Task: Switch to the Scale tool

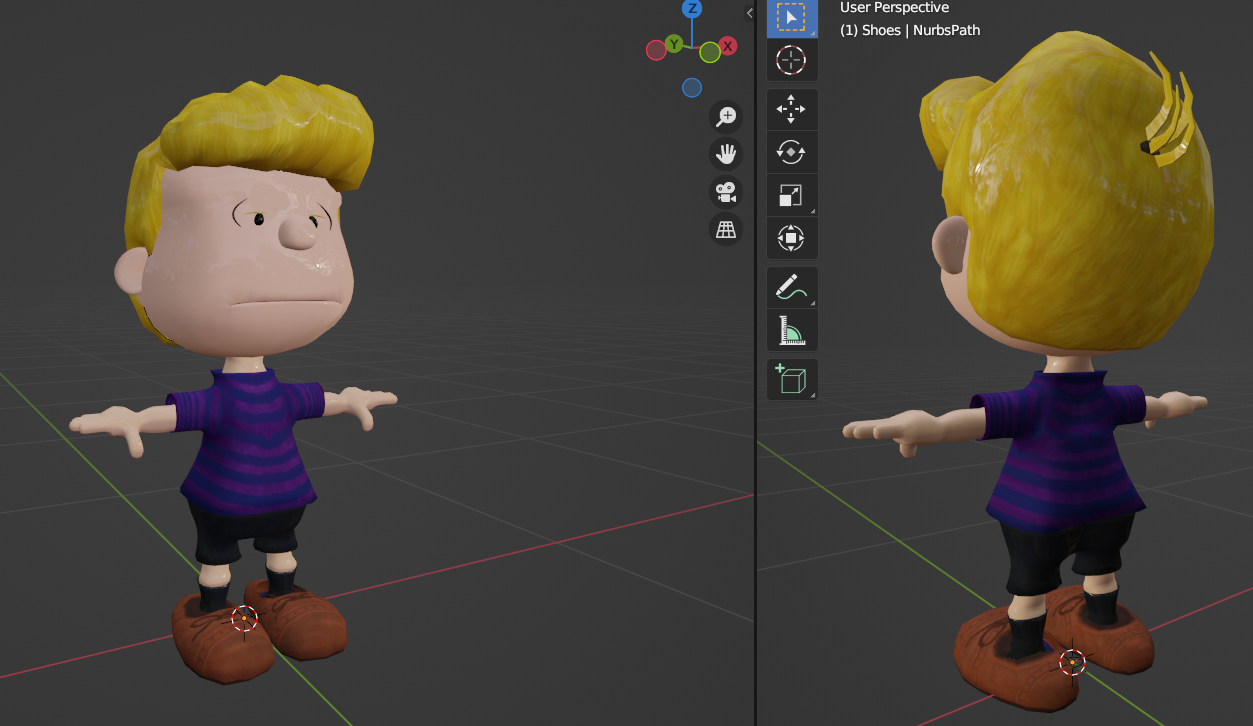Action: [x=792, y=195]
